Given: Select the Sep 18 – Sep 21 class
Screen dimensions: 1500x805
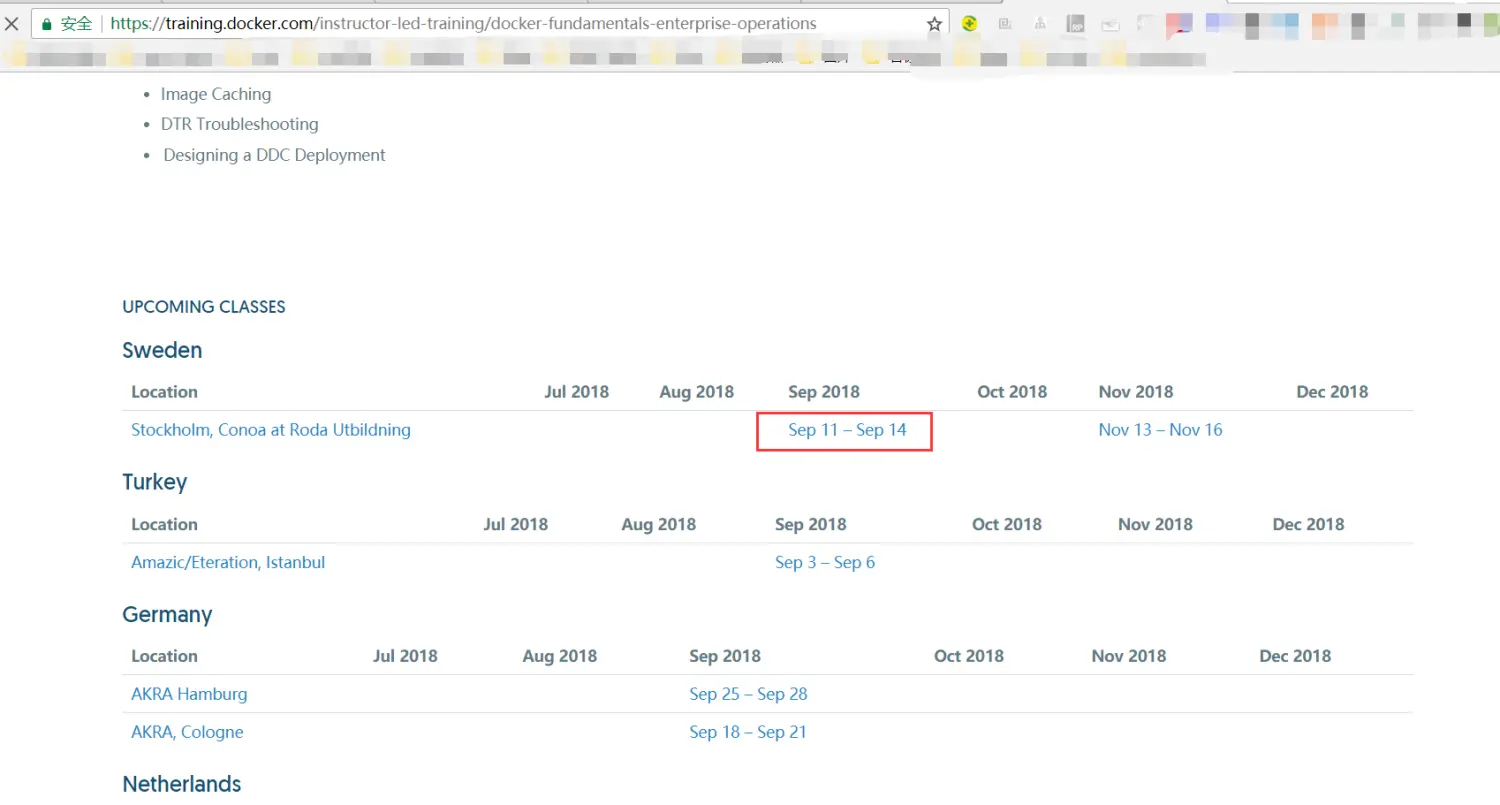Looking at the screenshot, I should click(x=748, y=732).
